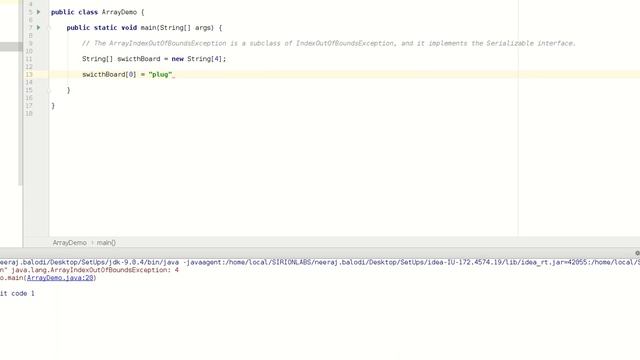Image resolution: width=640 pixels, height=360 pixels.
Task: Click the jdk-9.0.4/bin/java command line in console
Action: pyautogui.click(x=320, y=262)
